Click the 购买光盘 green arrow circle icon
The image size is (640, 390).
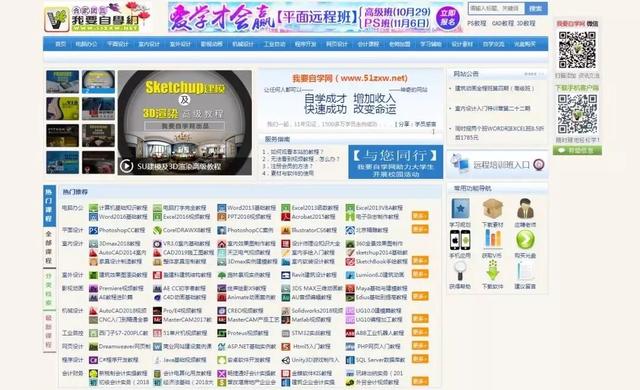pos(525,239)
